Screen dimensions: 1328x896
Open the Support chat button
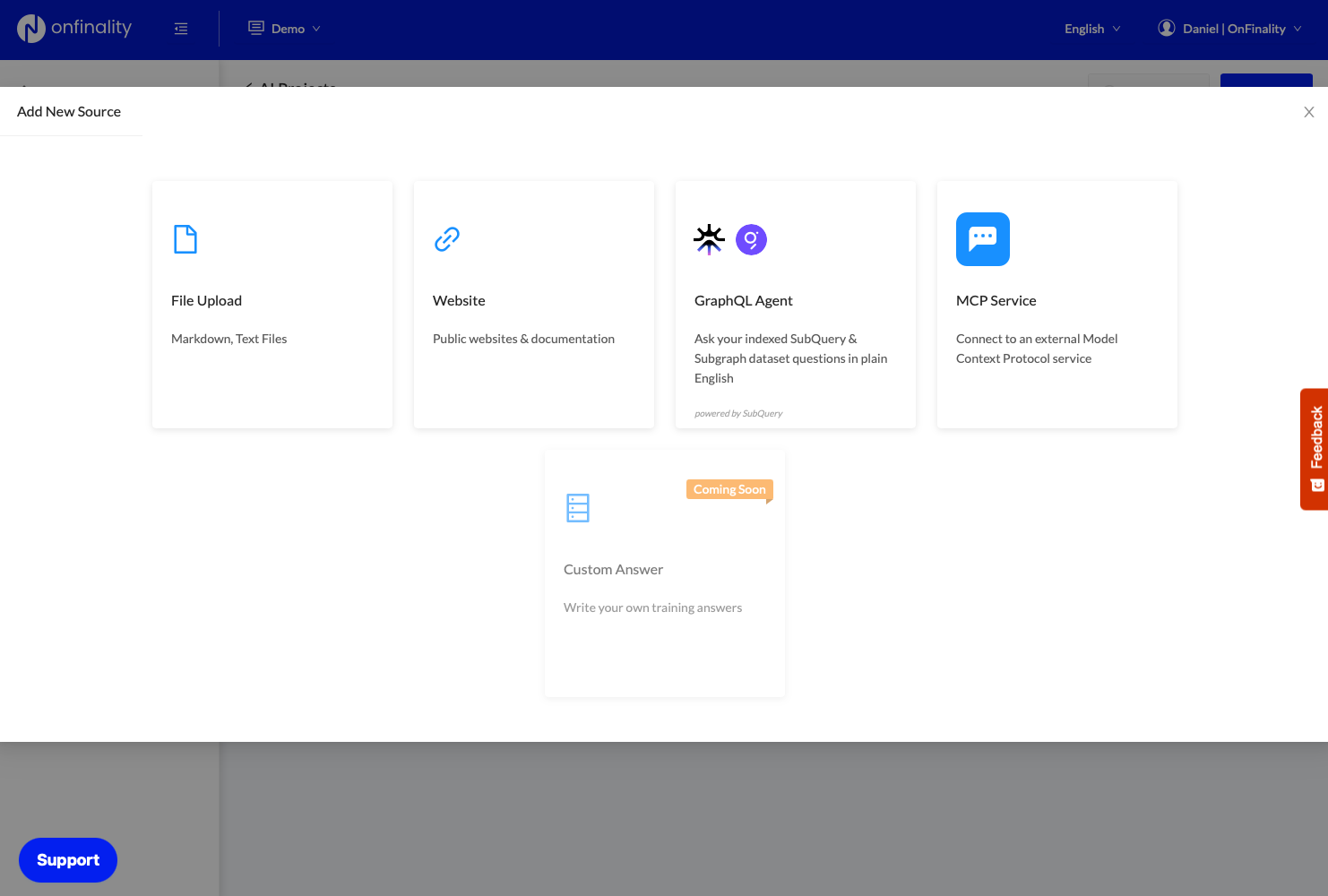tap(68, 860)
